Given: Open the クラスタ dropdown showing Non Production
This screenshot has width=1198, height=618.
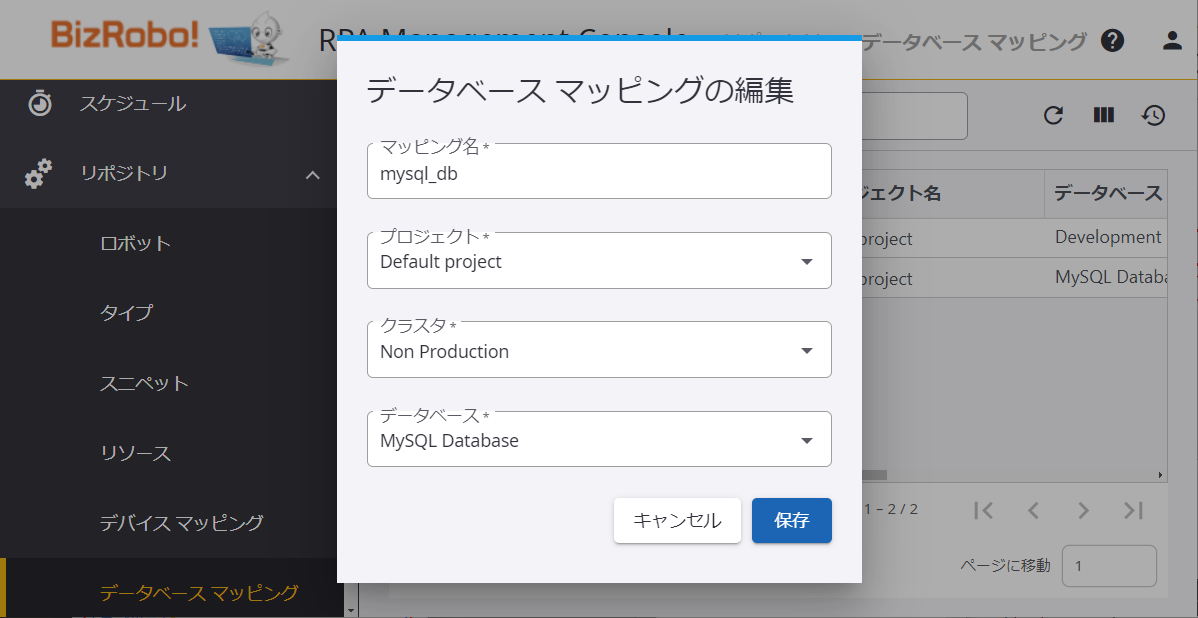Looking at the screenshot, I should pos(599,350).
